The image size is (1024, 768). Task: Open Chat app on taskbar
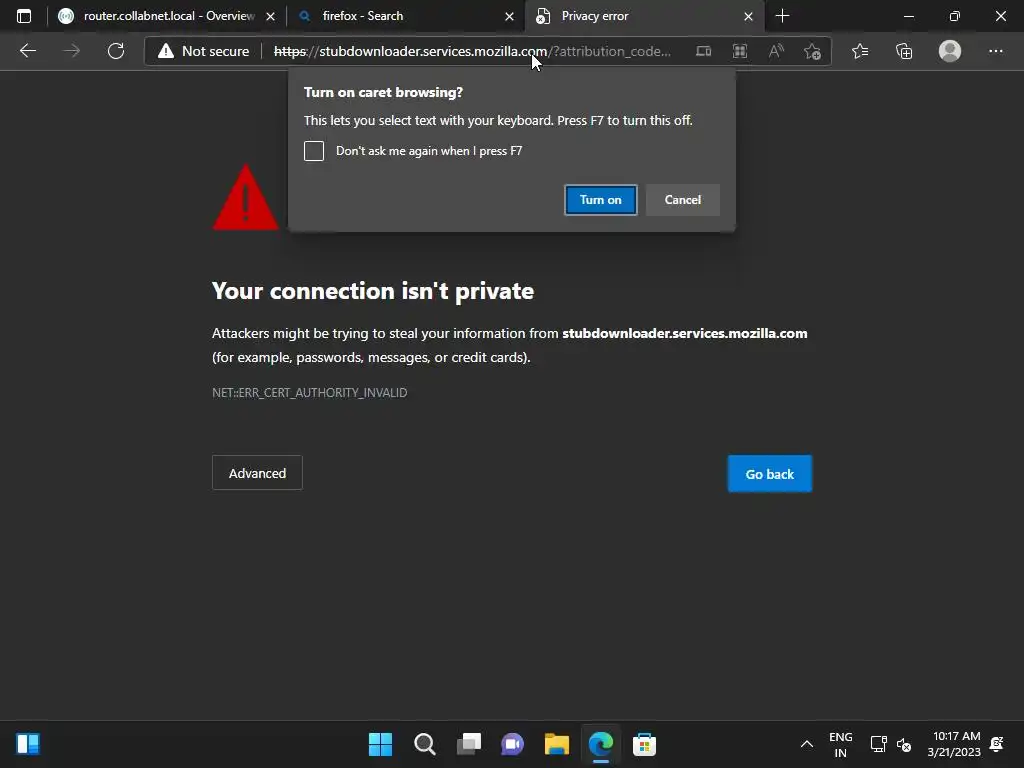[513, 744]
